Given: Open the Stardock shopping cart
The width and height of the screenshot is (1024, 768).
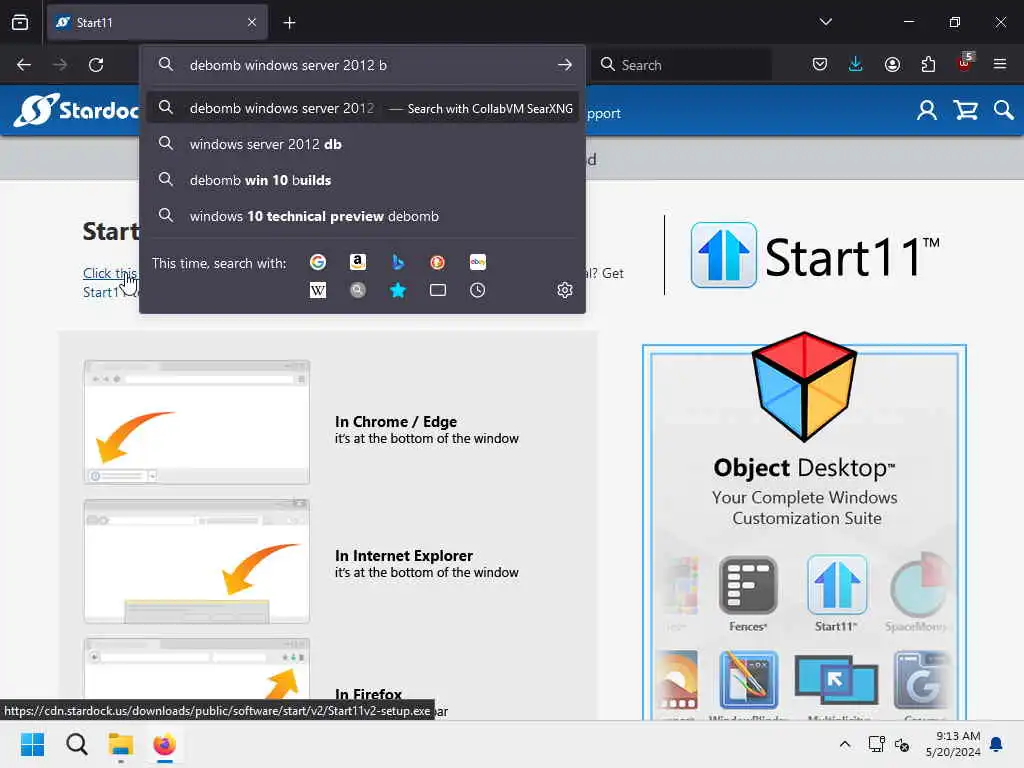Looking at the screenshot, I should tap(966, 110).
